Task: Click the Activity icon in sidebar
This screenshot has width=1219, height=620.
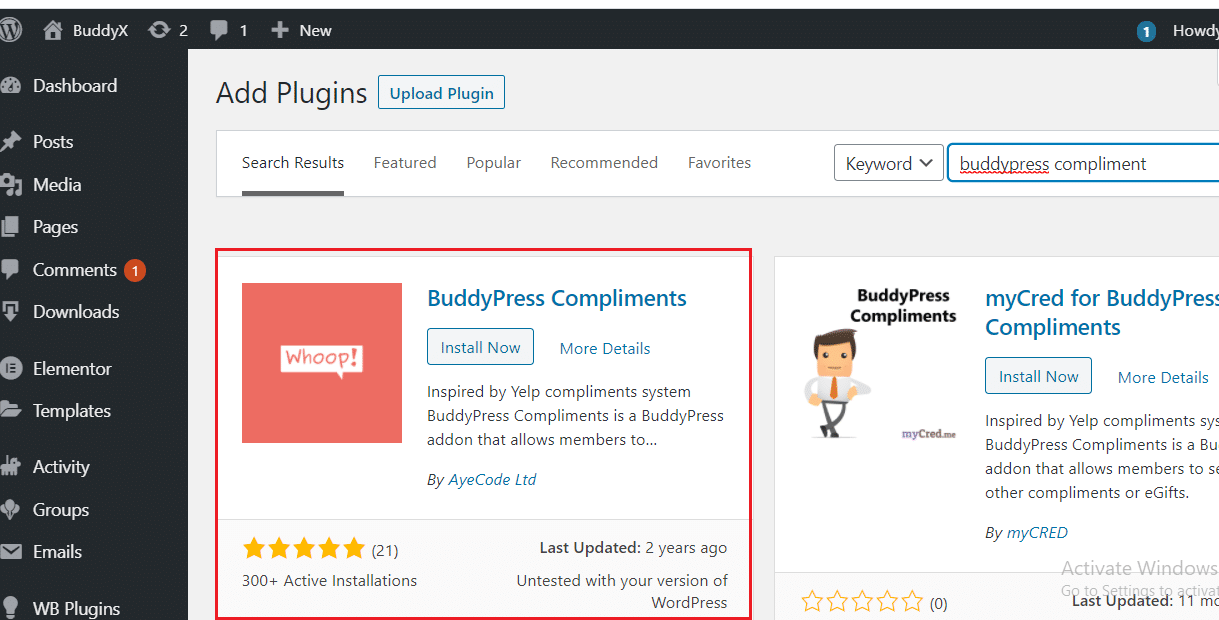Action: (x=64, y=466)
